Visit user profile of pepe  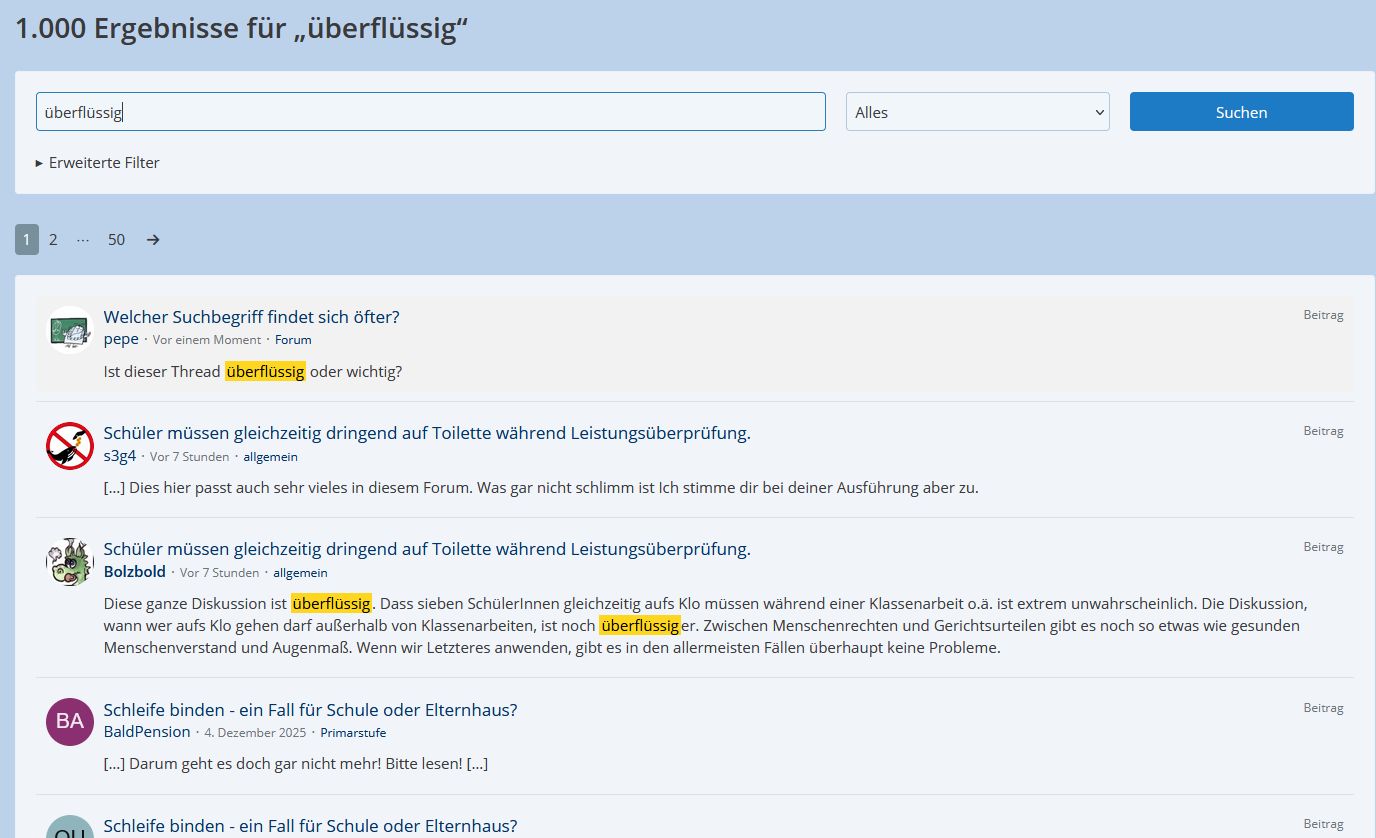121,339
